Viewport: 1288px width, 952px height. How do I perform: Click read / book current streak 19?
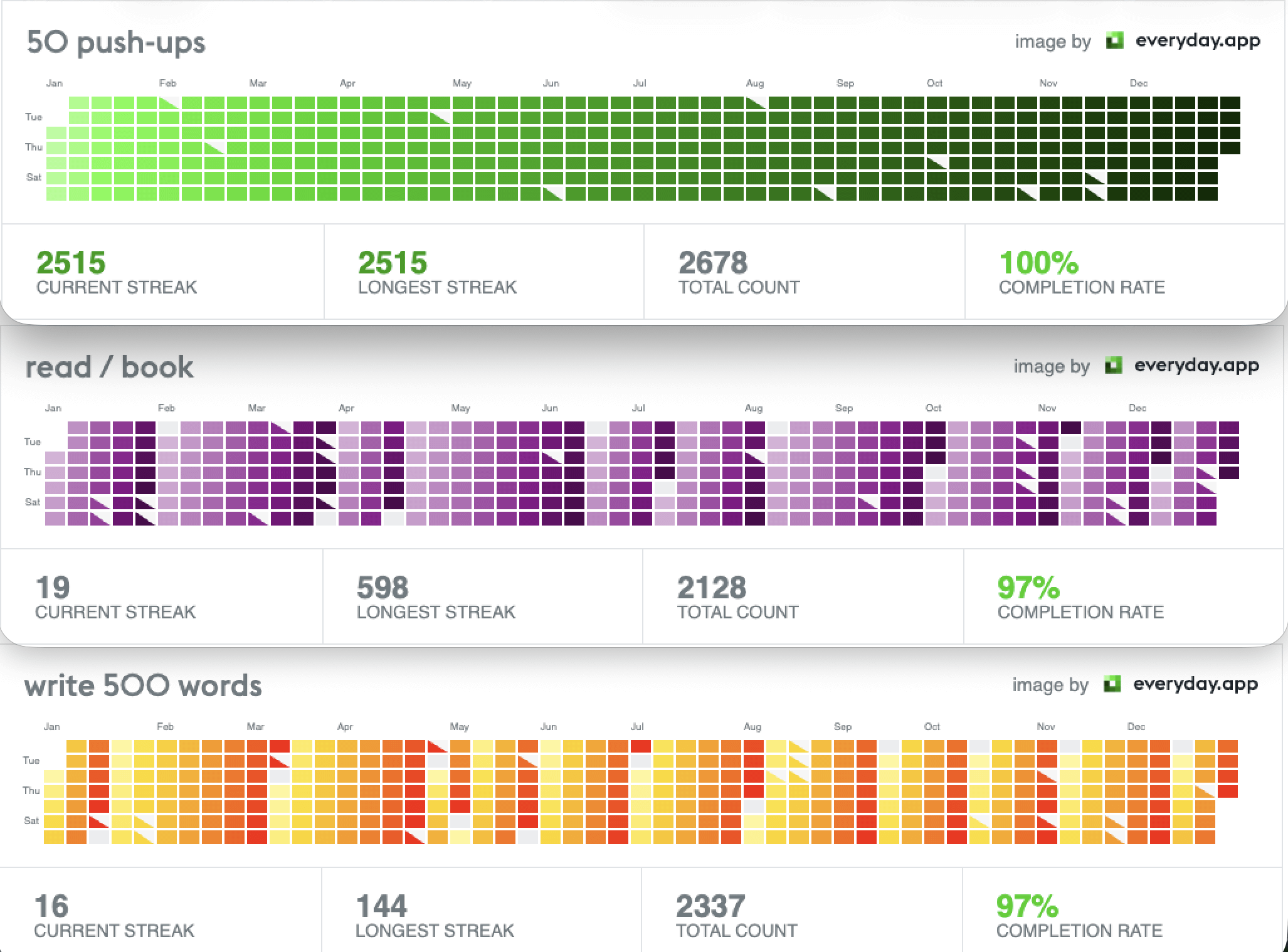click(x=53, y=588)
